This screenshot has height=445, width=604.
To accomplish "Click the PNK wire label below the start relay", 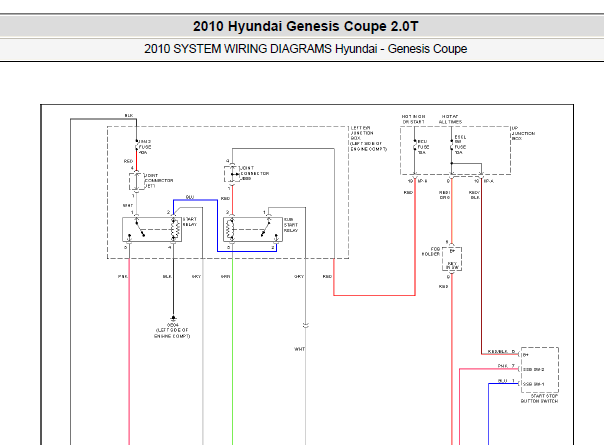I will click(x=122, y=276).
